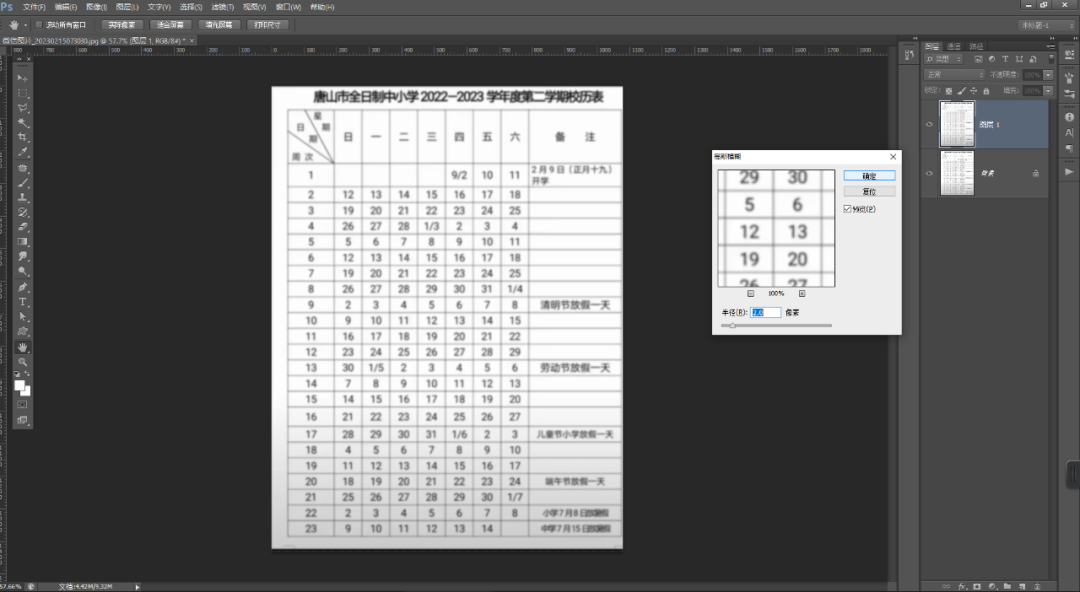
Task: Click the 确定 button in the blur dialog
Action: pyautogui.click(x=869, y=176)
